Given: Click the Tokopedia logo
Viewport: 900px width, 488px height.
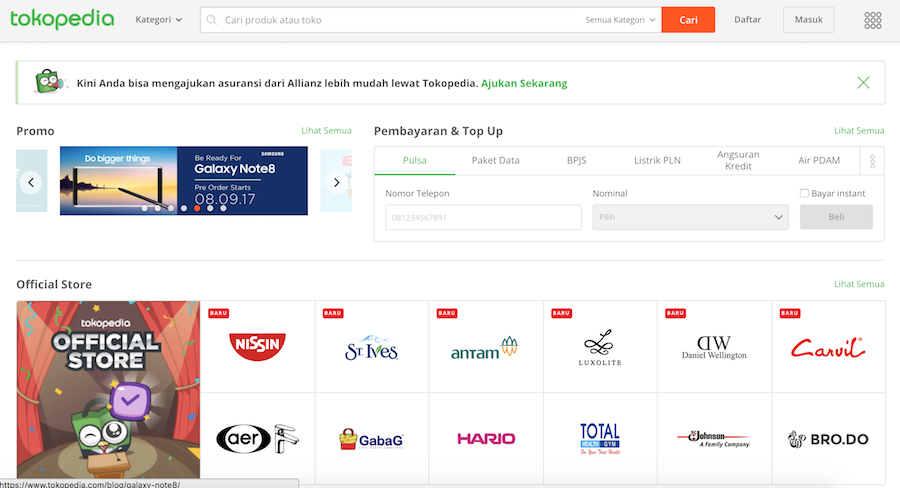Looking at the screenshot, I should [62, 20].
